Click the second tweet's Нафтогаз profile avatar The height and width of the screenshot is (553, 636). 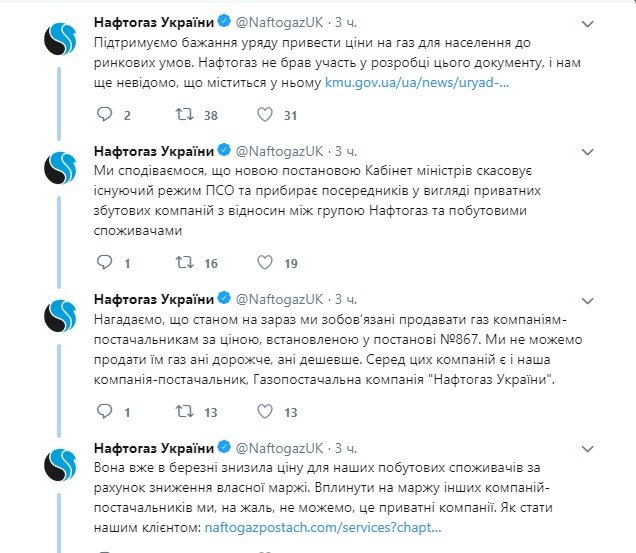pos(61,169)
